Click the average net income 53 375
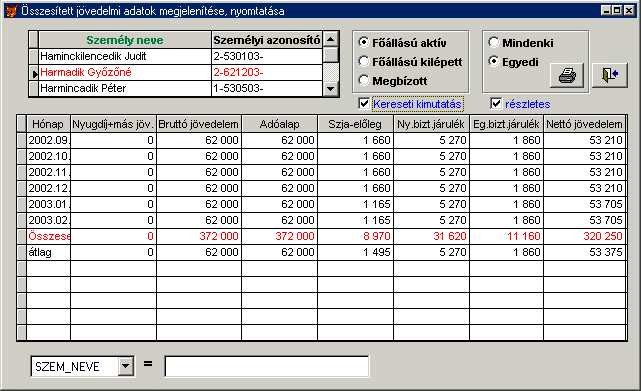The height and width of the screenshot is (391, 641). click(584, 252)
